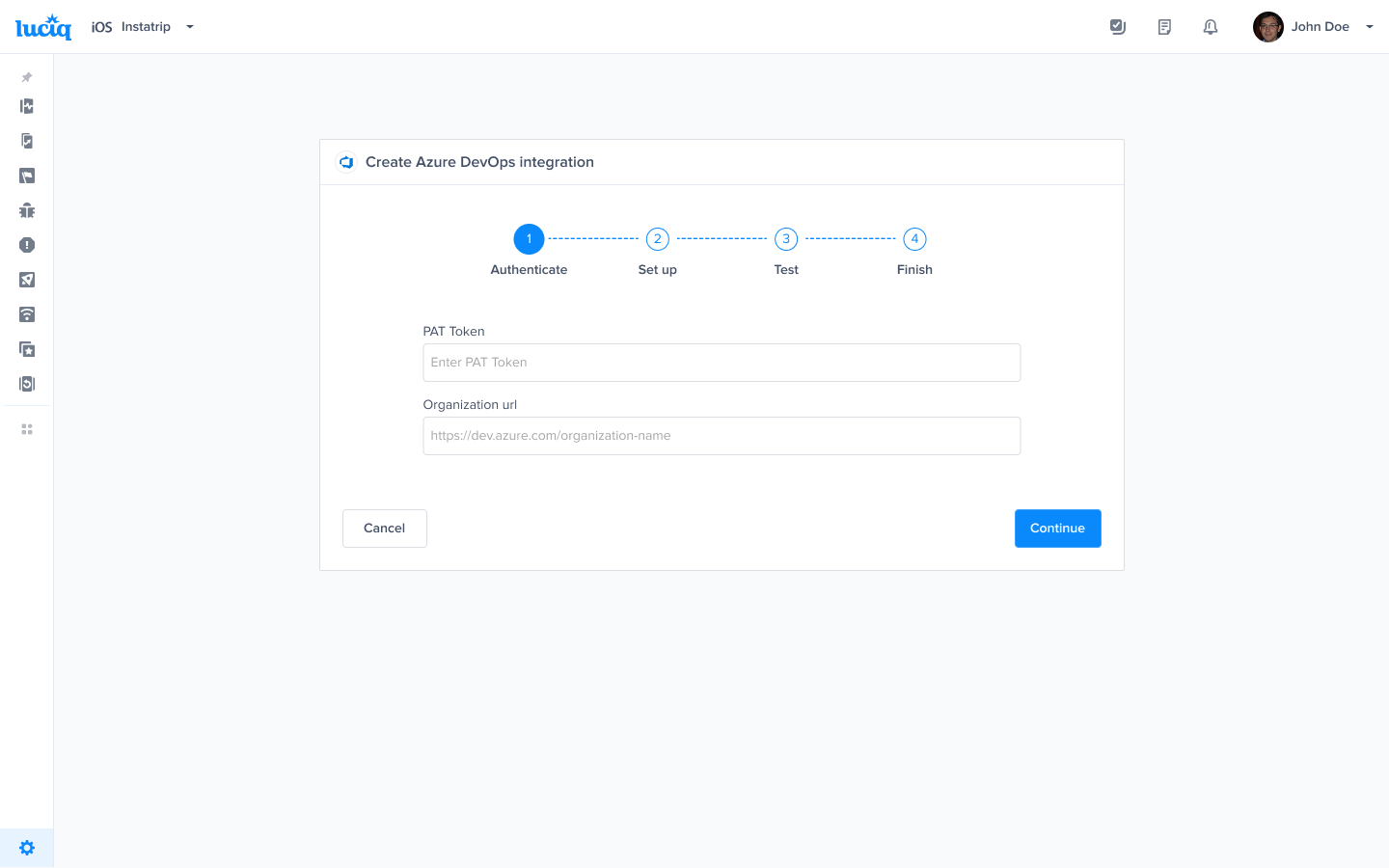Focus the PAT Token input field

[722, 363]
